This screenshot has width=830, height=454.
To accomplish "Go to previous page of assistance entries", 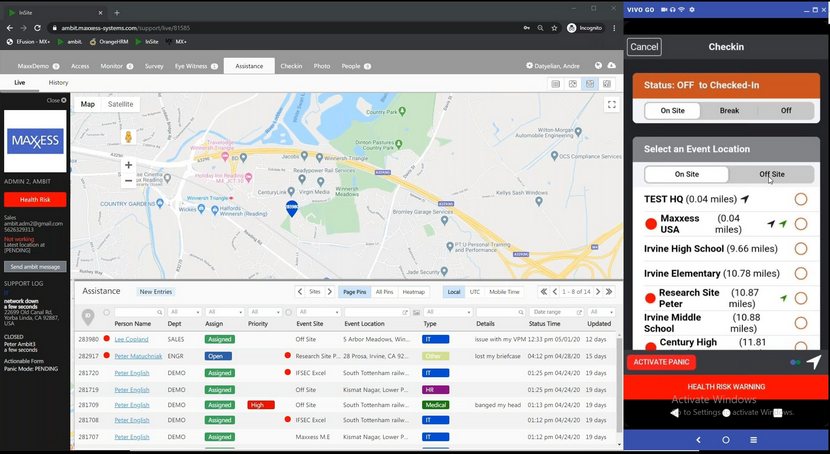I will click(555, 292).
